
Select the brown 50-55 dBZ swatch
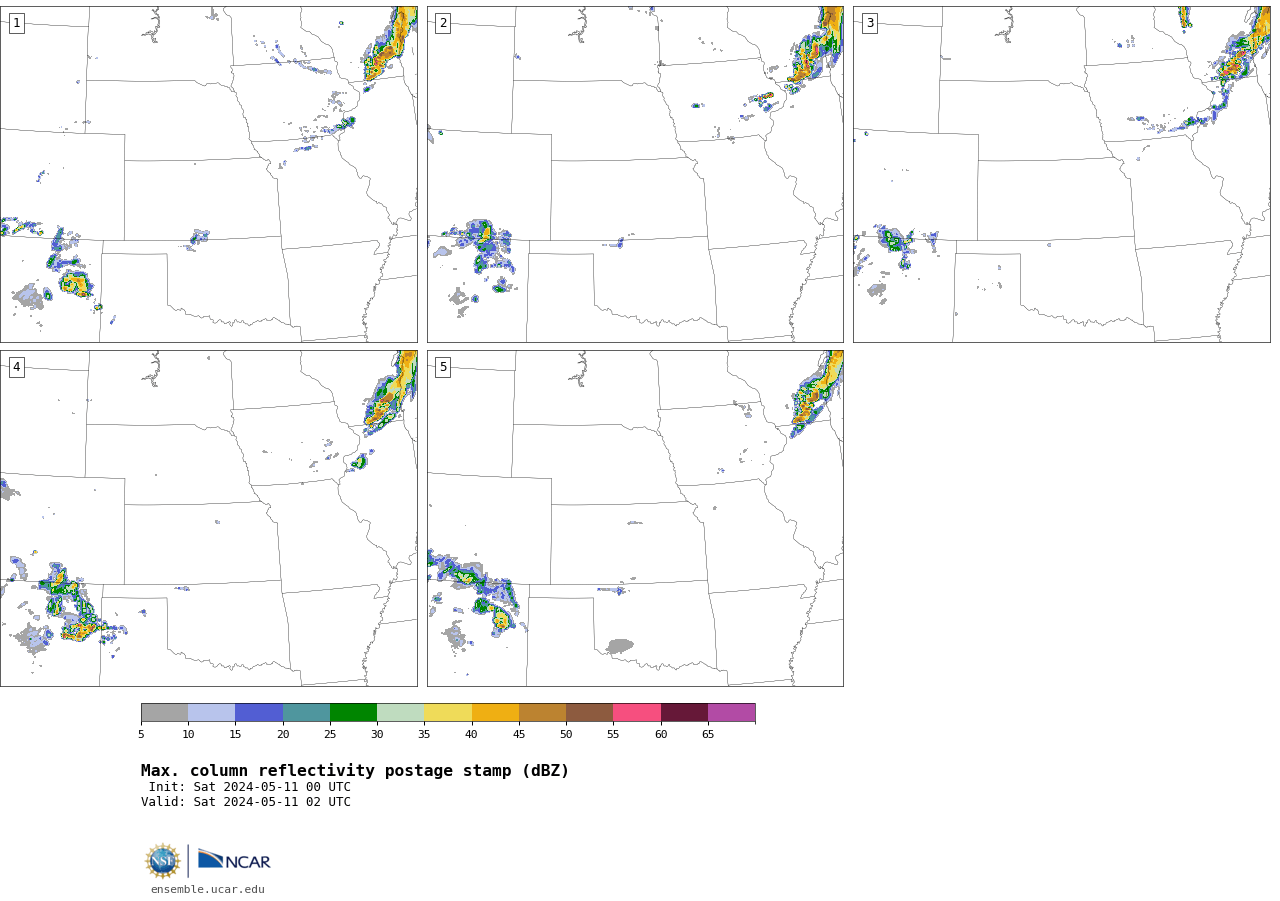tap(589, 713)
